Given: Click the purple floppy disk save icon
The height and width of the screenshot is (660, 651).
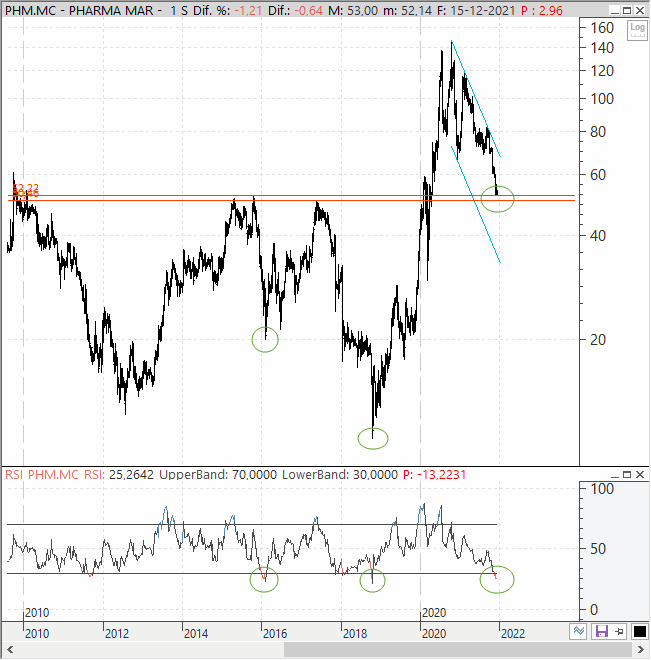Looking at the screenshot, I should 602,631.
